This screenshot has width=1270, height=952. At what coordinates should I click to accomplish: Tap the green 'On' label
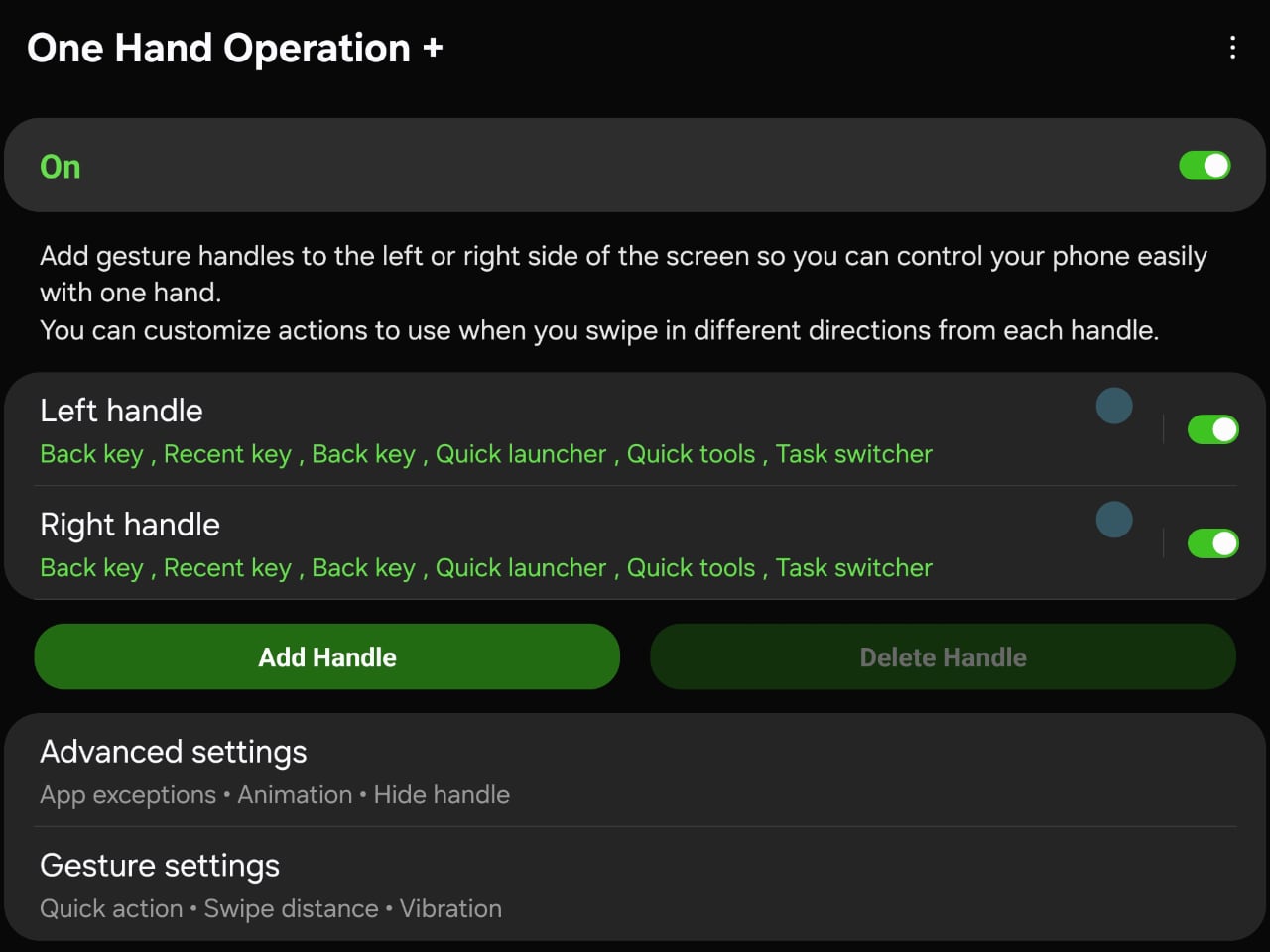pyautogui.click(x=61, y=167)
